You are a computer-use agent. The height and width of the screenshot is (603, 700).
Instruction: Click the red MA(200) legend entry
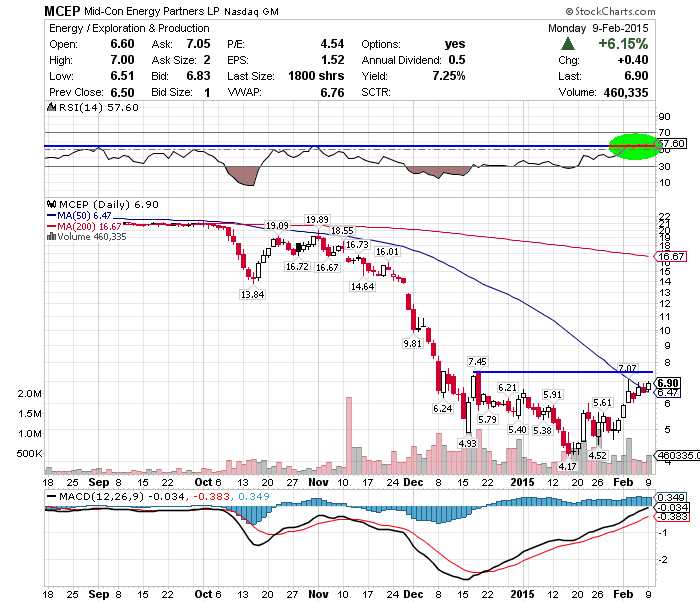click(84, 226)
